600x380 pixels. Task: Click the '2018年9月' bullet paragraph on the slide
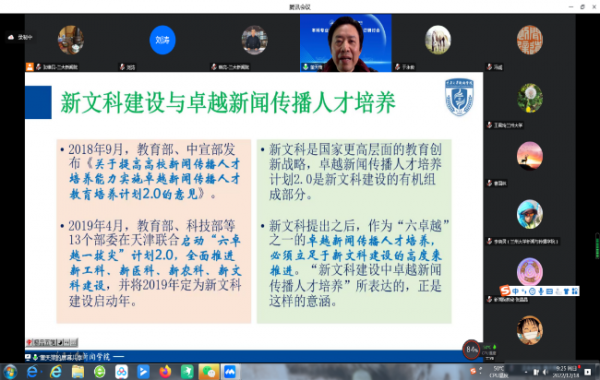click(153, 171)
